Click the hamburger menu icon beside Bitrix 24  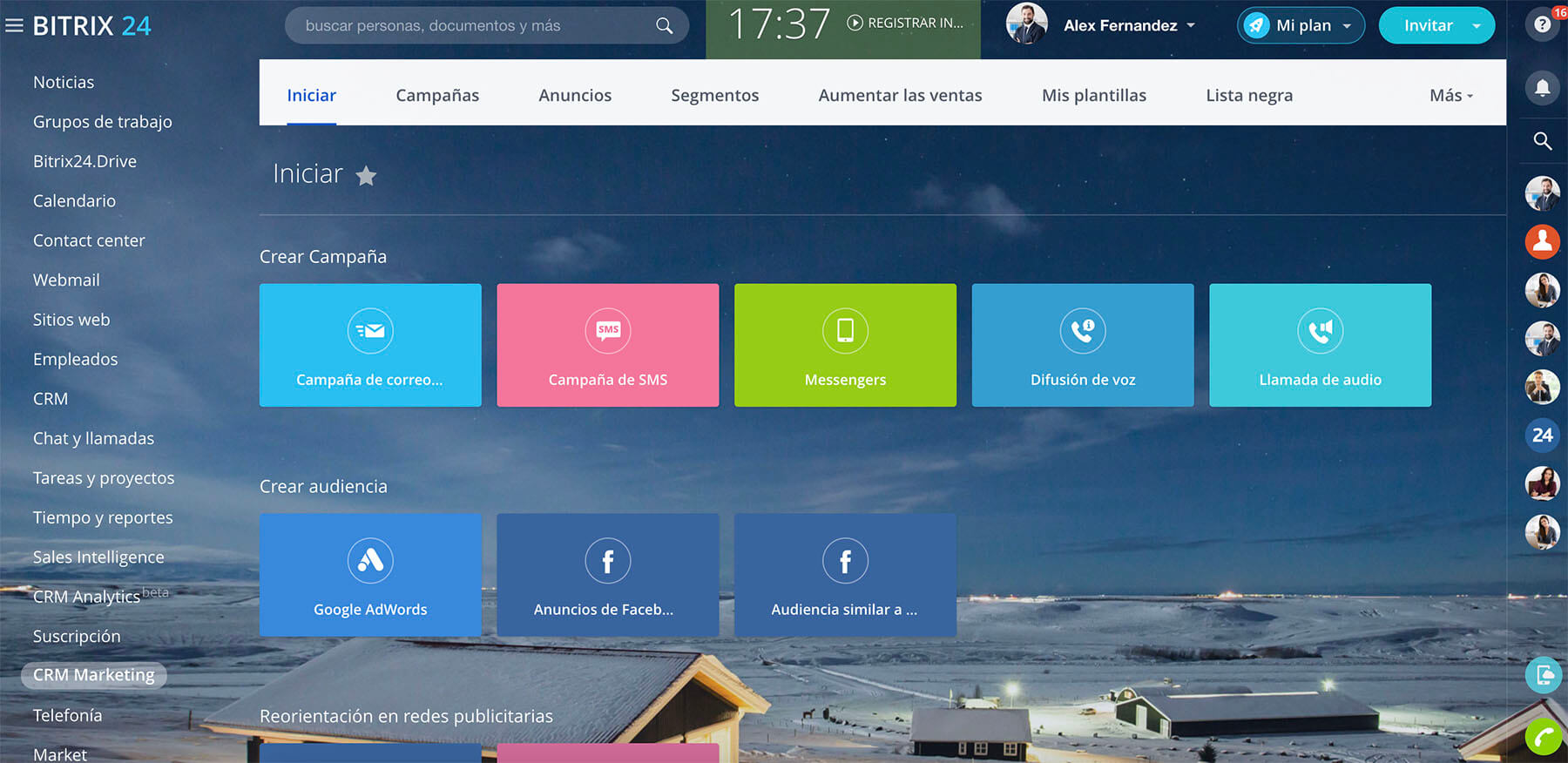tap(14, 26)
